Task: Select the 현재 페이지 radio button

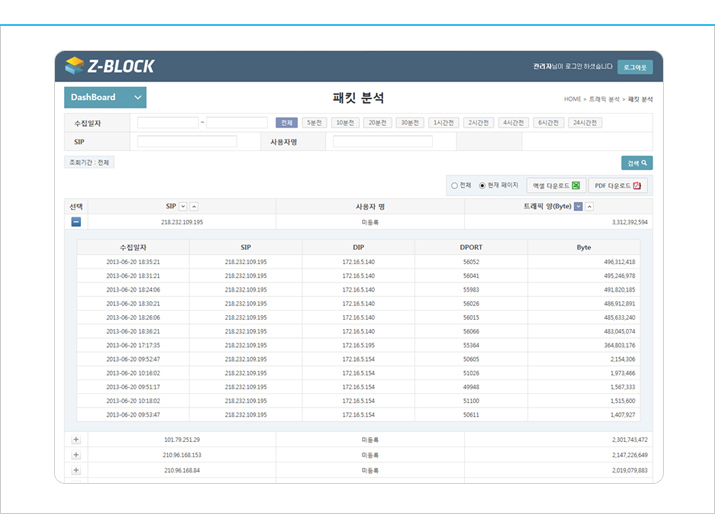Action: [x=482, y=186]
